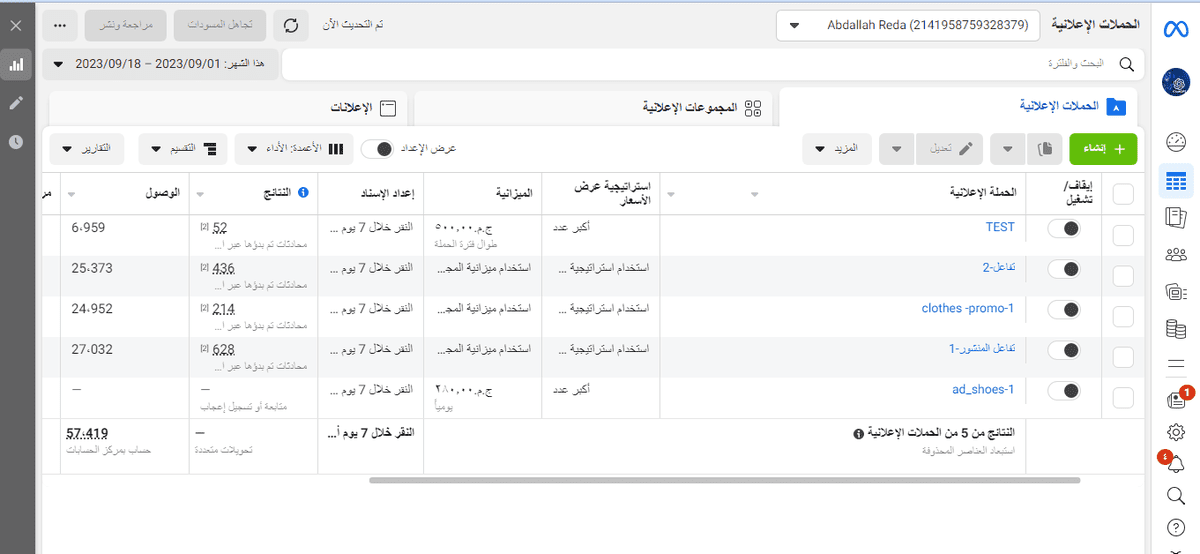
Task: Toggle the TEST campaign on/off switch
Action: click(x=1063, y=229)
